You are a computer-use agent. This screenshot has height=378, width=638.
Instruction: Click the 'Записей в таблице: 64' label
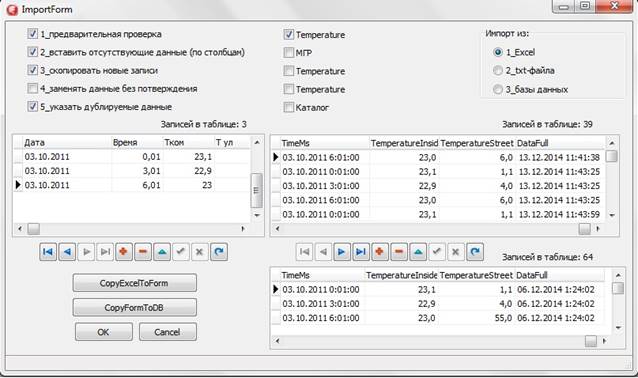547,257
